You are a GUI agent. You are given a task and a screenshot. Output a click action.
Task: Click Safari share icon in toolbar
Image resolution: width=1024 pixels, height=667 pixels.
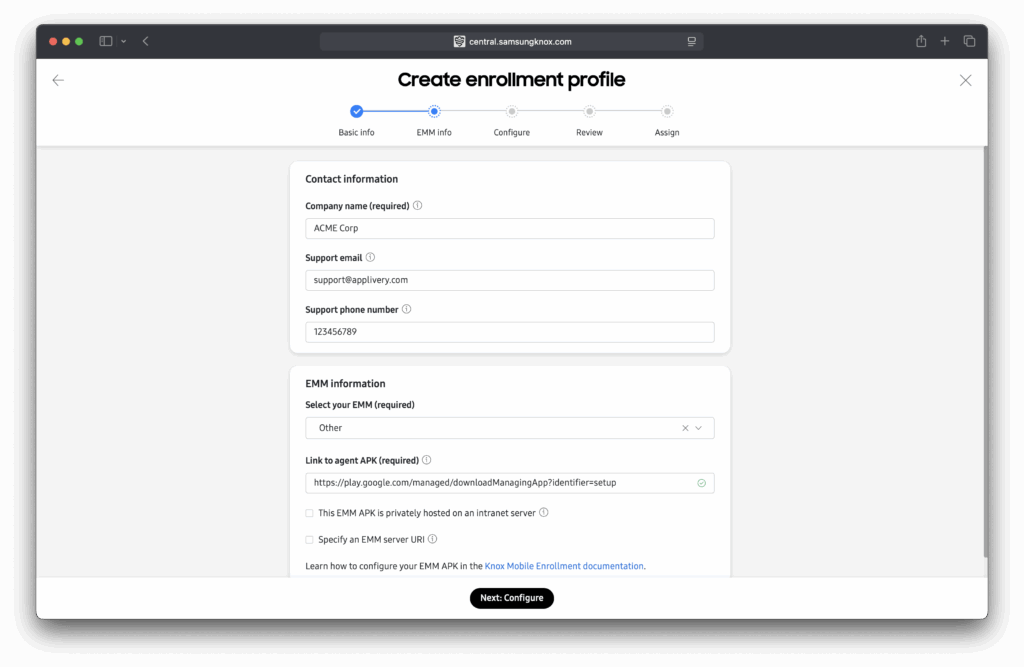click(921, 41)
